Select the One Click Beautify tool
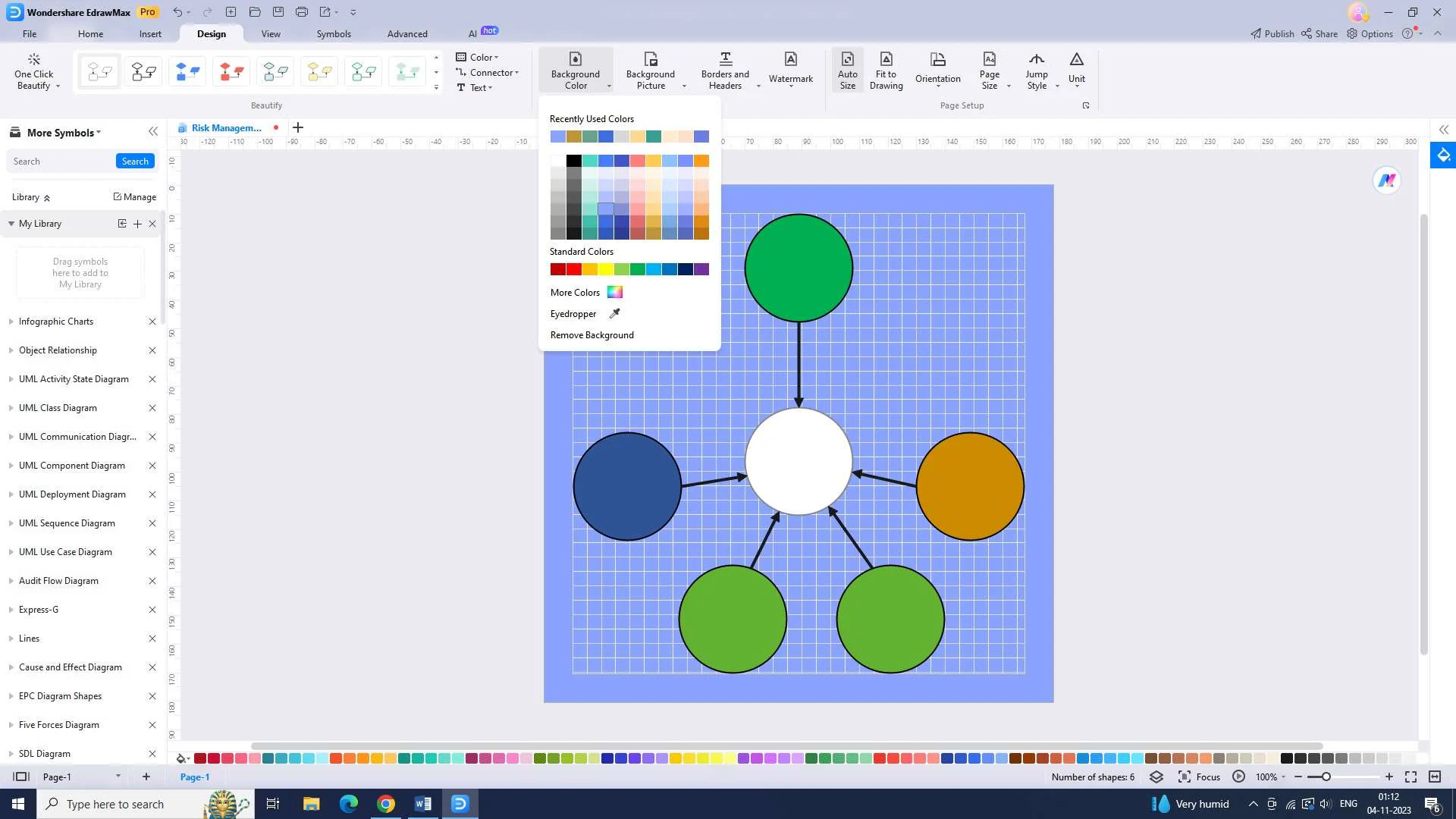The image size is (1456, 819). [x=33, y=70]
